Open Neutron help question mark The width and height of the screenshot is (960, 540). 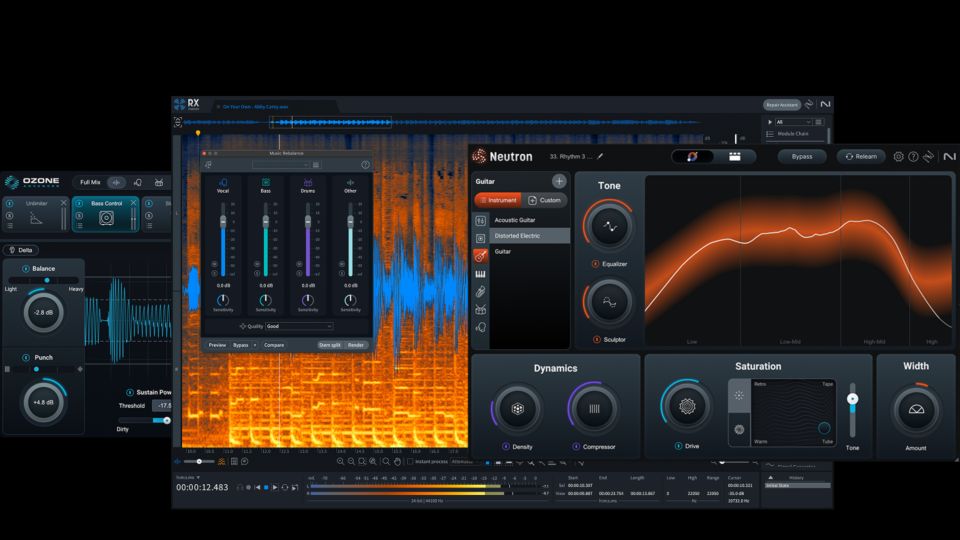(x=913, y=157)
